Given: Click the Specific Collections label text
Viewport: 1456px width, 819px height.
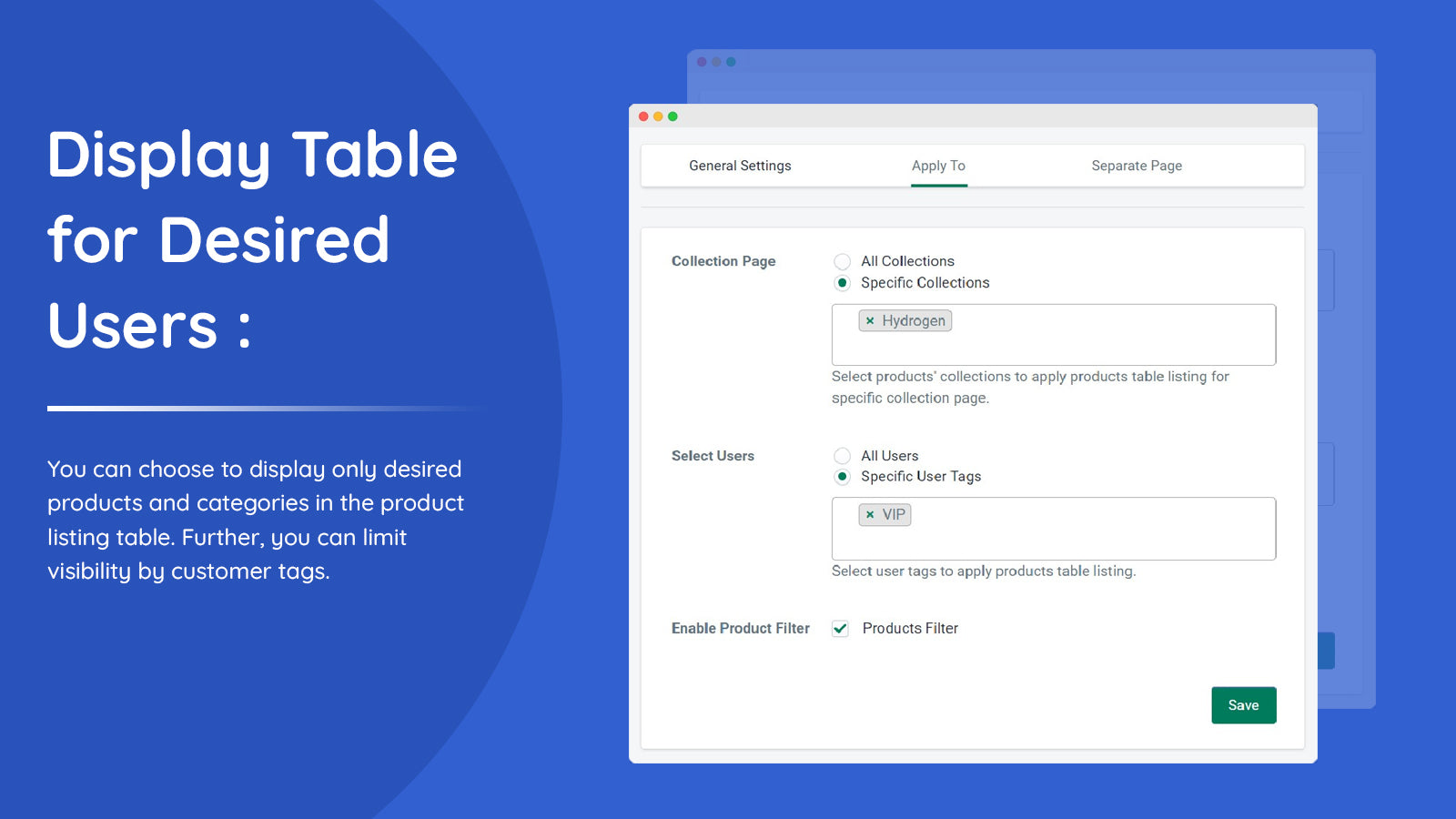Looking at the screenshot, I should point(925,283).
